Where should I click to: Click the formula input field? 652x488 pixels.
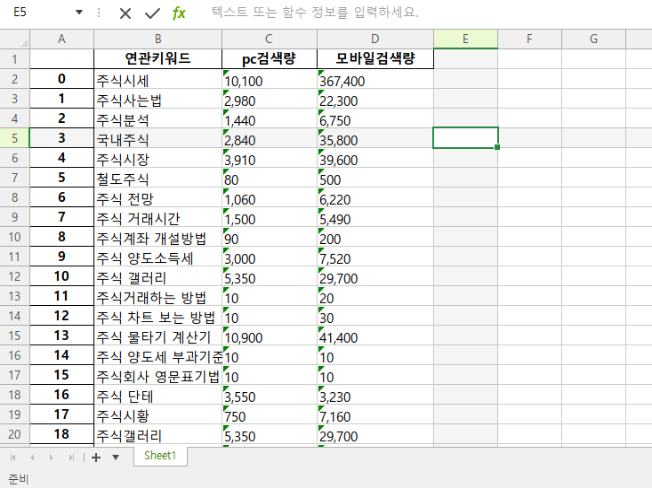[420, 13]
